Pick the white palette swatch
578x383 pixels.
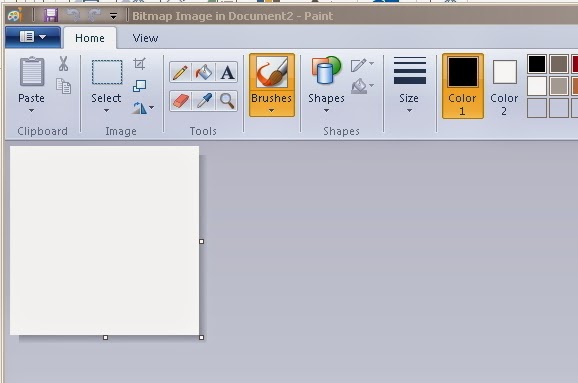pyautogui.click(x=537, y=86)
